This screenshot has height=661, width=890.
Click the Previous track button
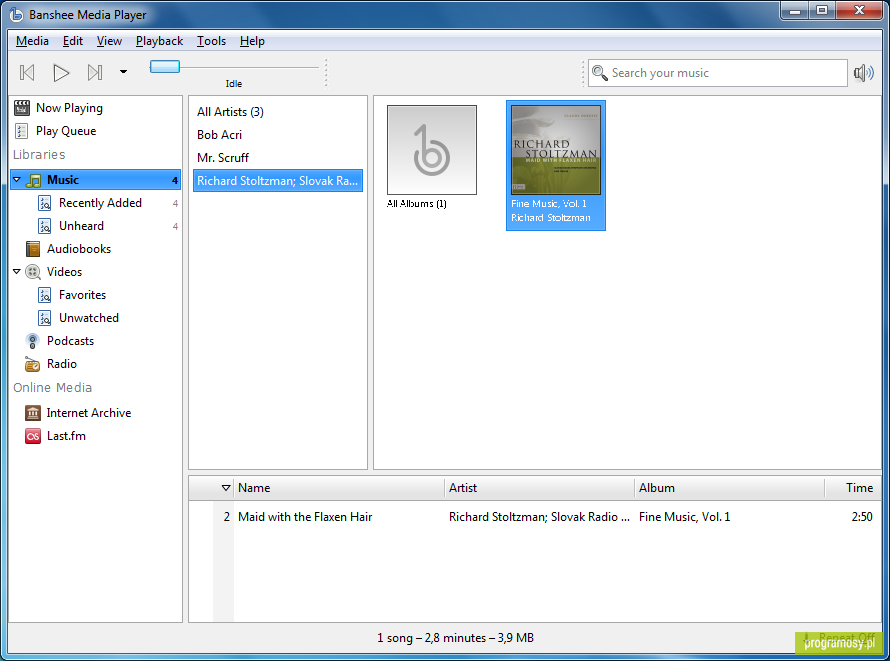27,73
